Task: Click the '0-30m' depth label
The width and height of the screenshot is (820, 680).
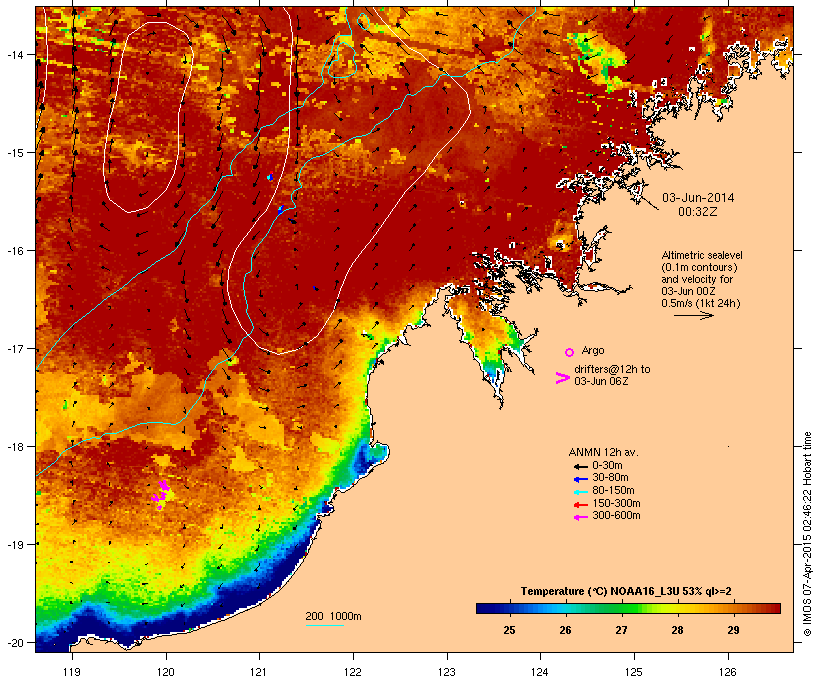Action: point(607,466)
